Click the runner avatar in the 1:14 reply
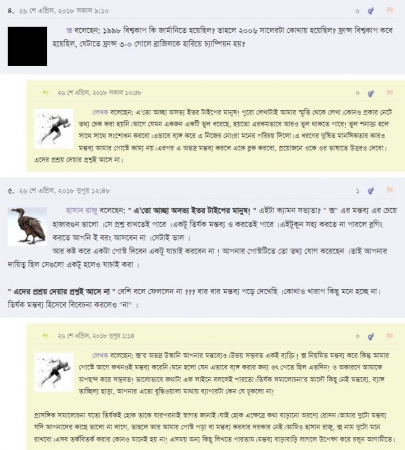Screen dimensions: 405x450 pos(54,372)
